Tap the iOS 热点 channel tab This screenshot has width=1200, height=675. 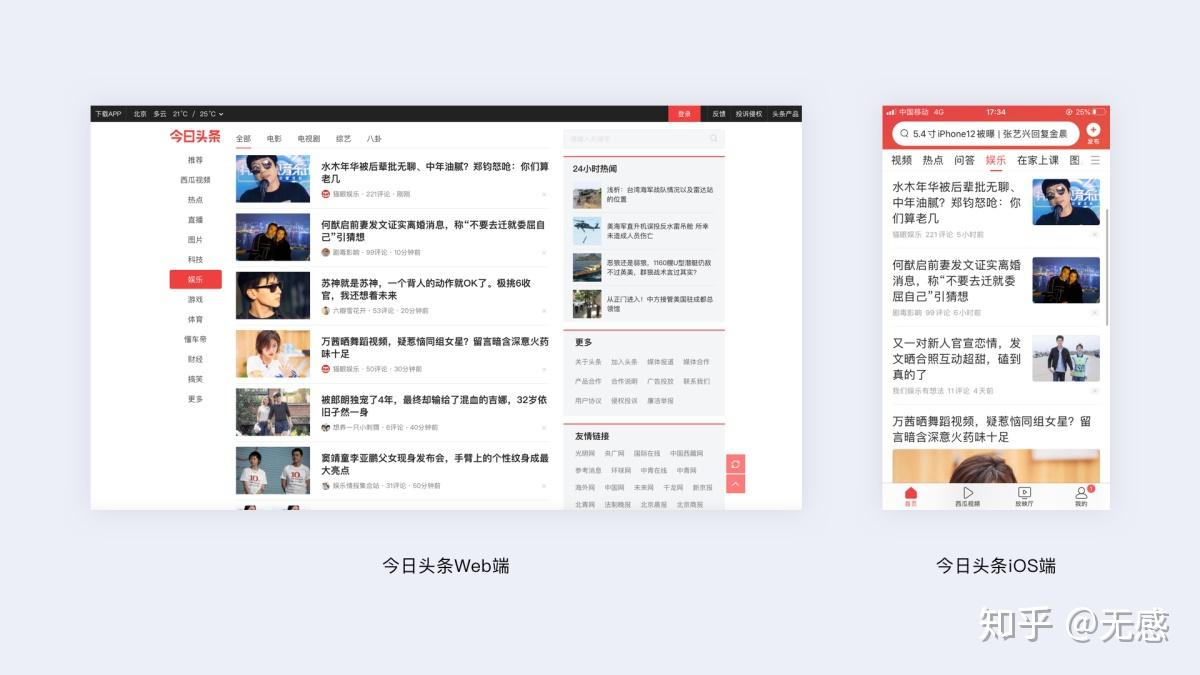pyautogui.click(x=933, y=160)
